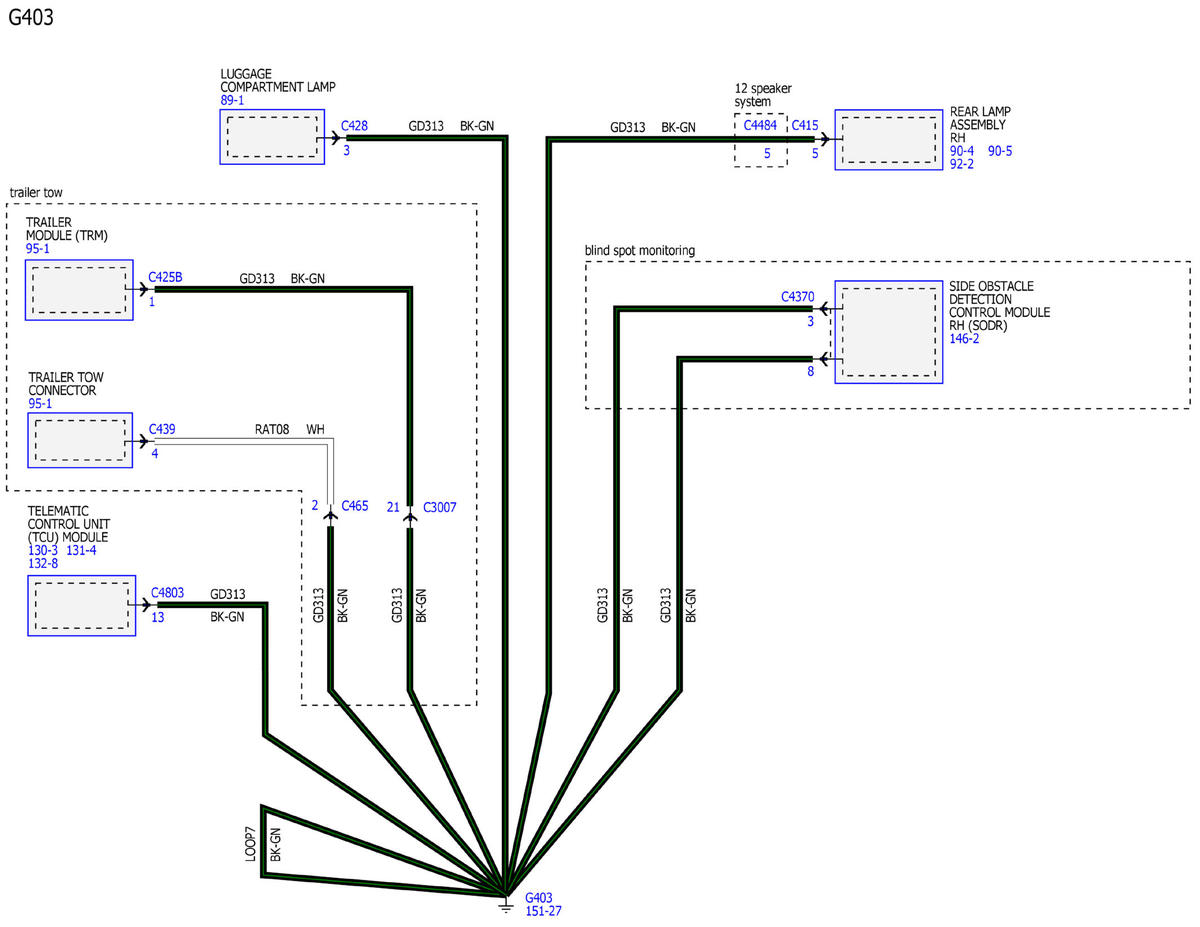Select the Trailer Module (TRM) component box
The image size is (1200, 927).
(79, 290)
